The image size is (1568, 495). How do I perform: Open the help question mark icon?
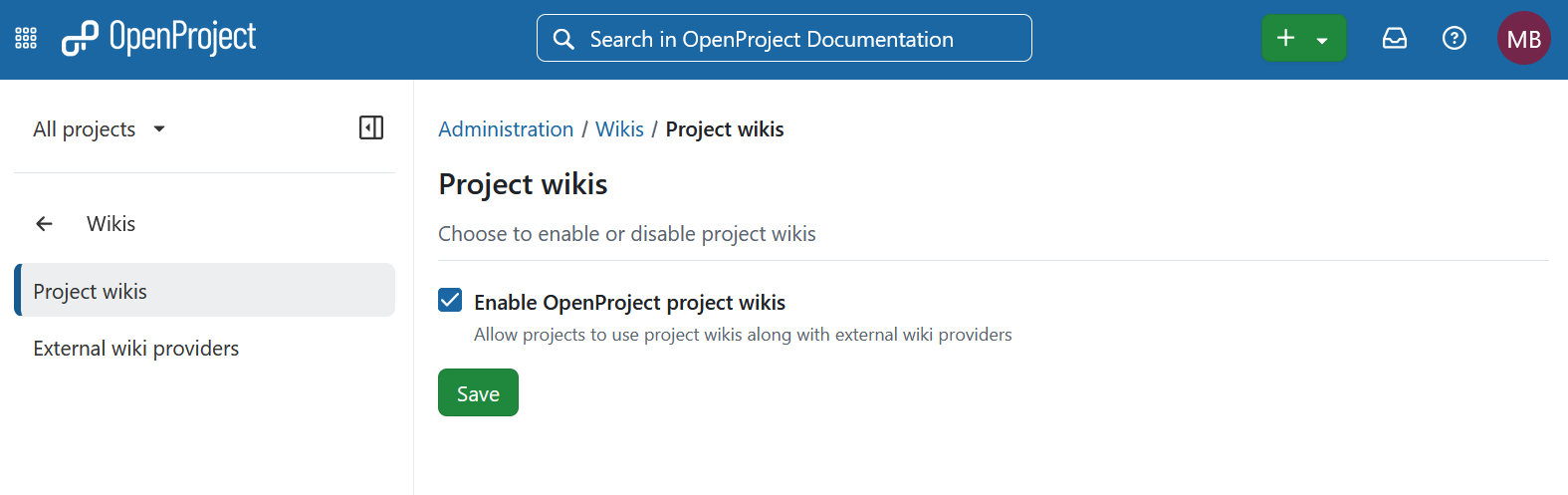tap(1455, 38)
